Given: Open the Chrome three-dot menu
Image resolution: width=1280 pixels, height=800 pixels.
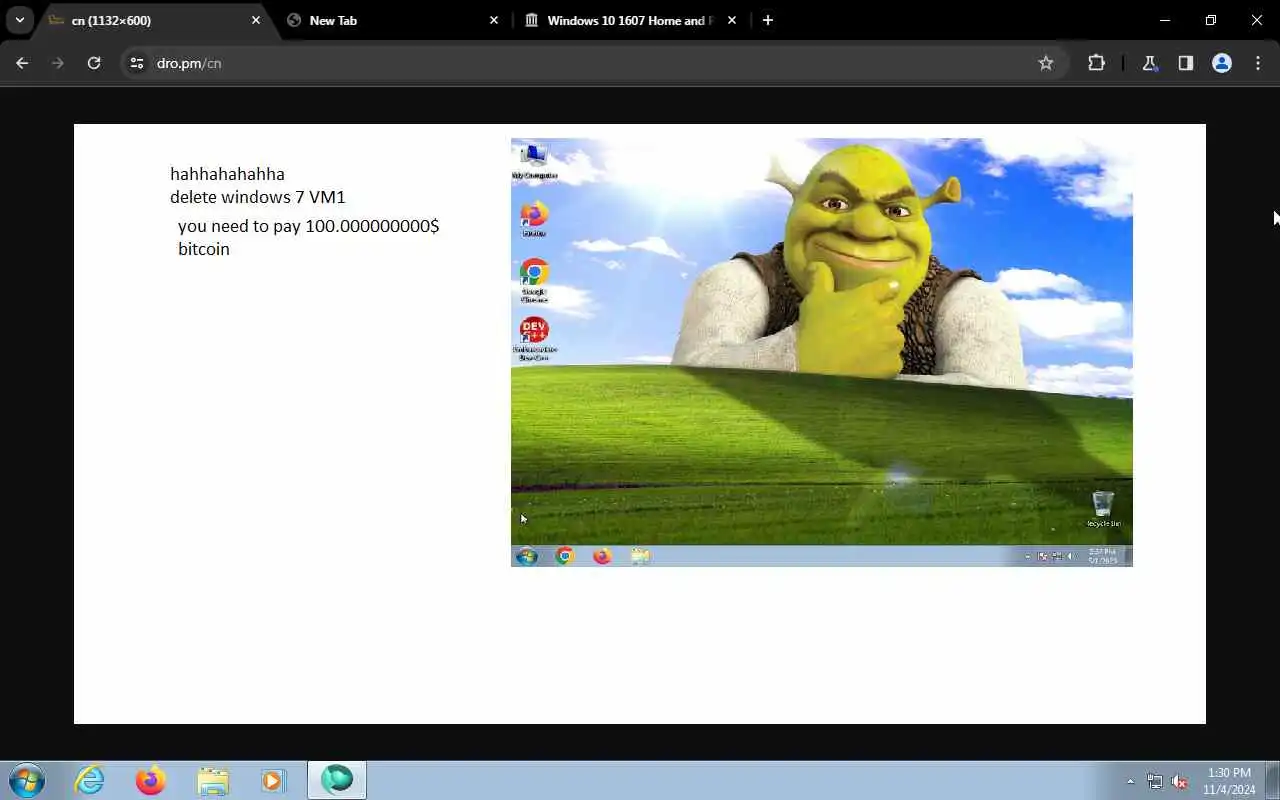Looking at the screenshot, I should tap(1258, 63).
